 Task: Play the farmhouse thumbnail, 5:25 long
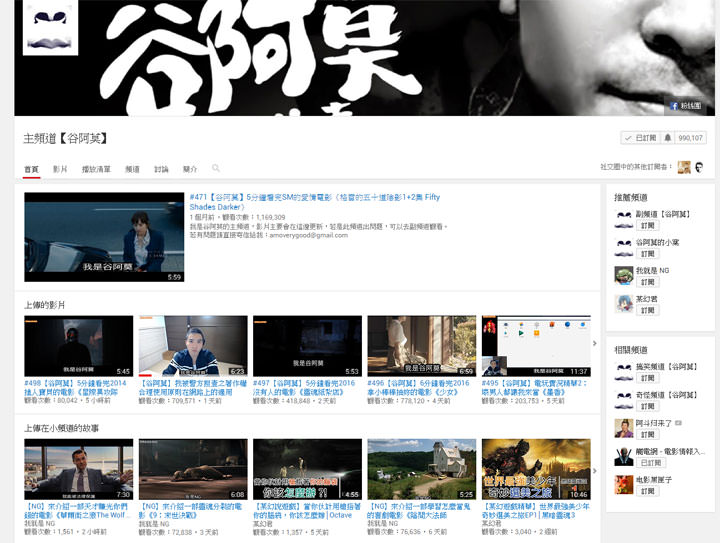tap(422, 469)
